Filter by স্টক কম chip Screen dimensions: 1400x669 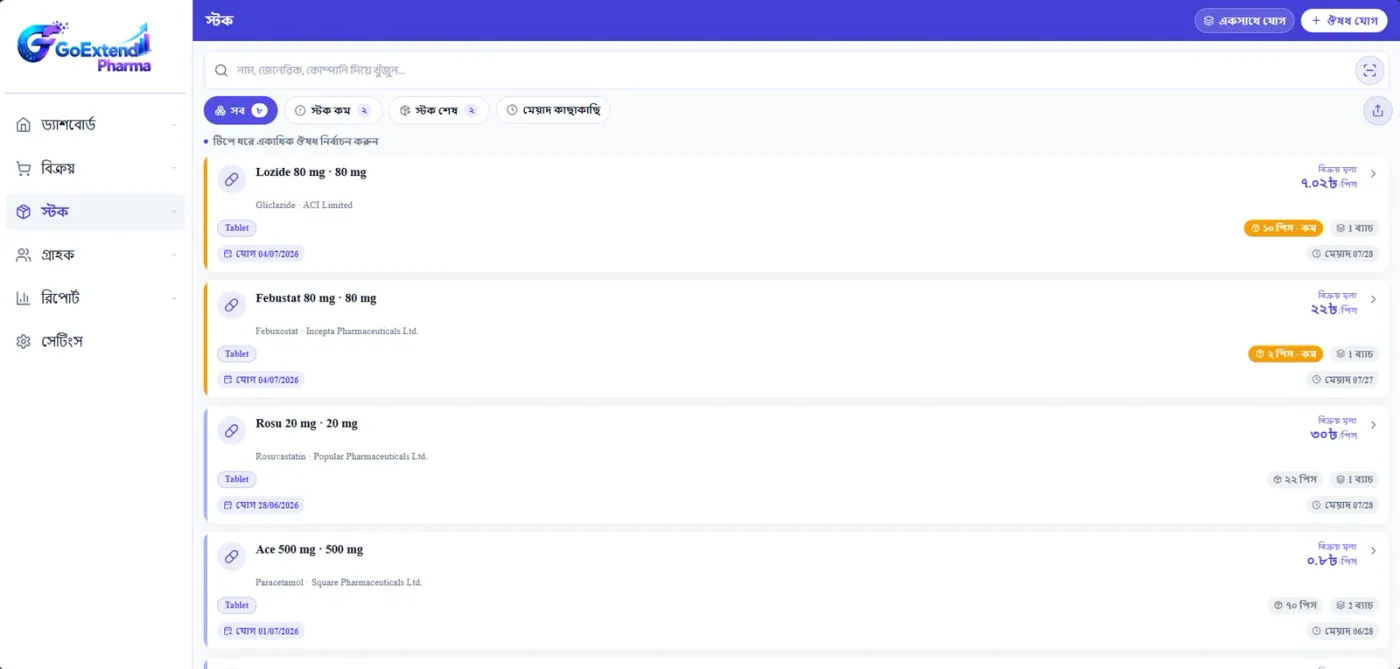(x=334, y=110)
